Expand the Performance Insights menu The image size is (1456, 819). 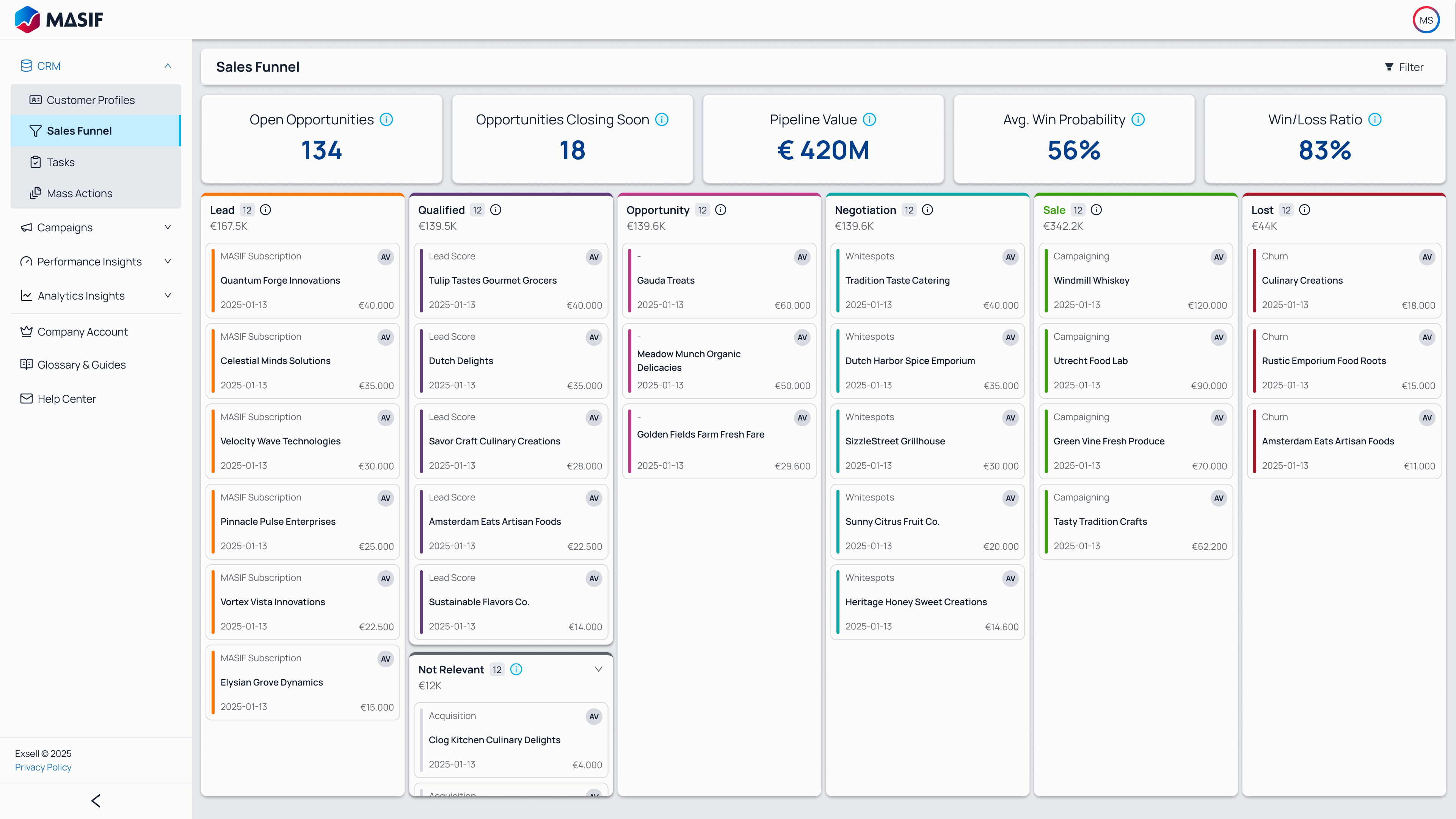pyautogui.click(x=168, y=262)
